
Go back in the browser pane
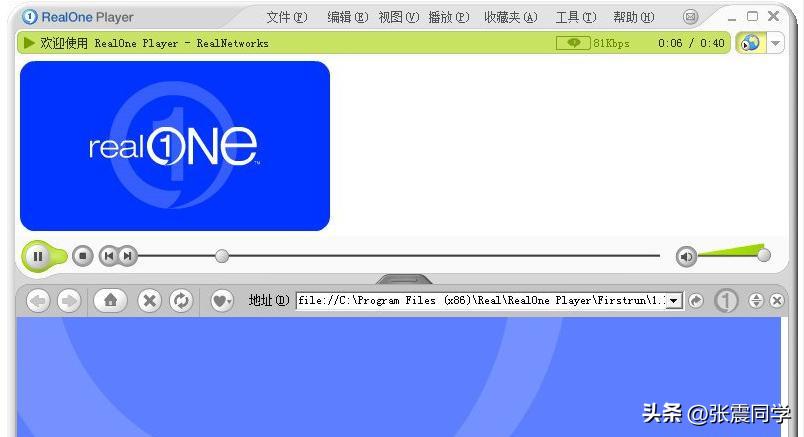click(38, 301)
